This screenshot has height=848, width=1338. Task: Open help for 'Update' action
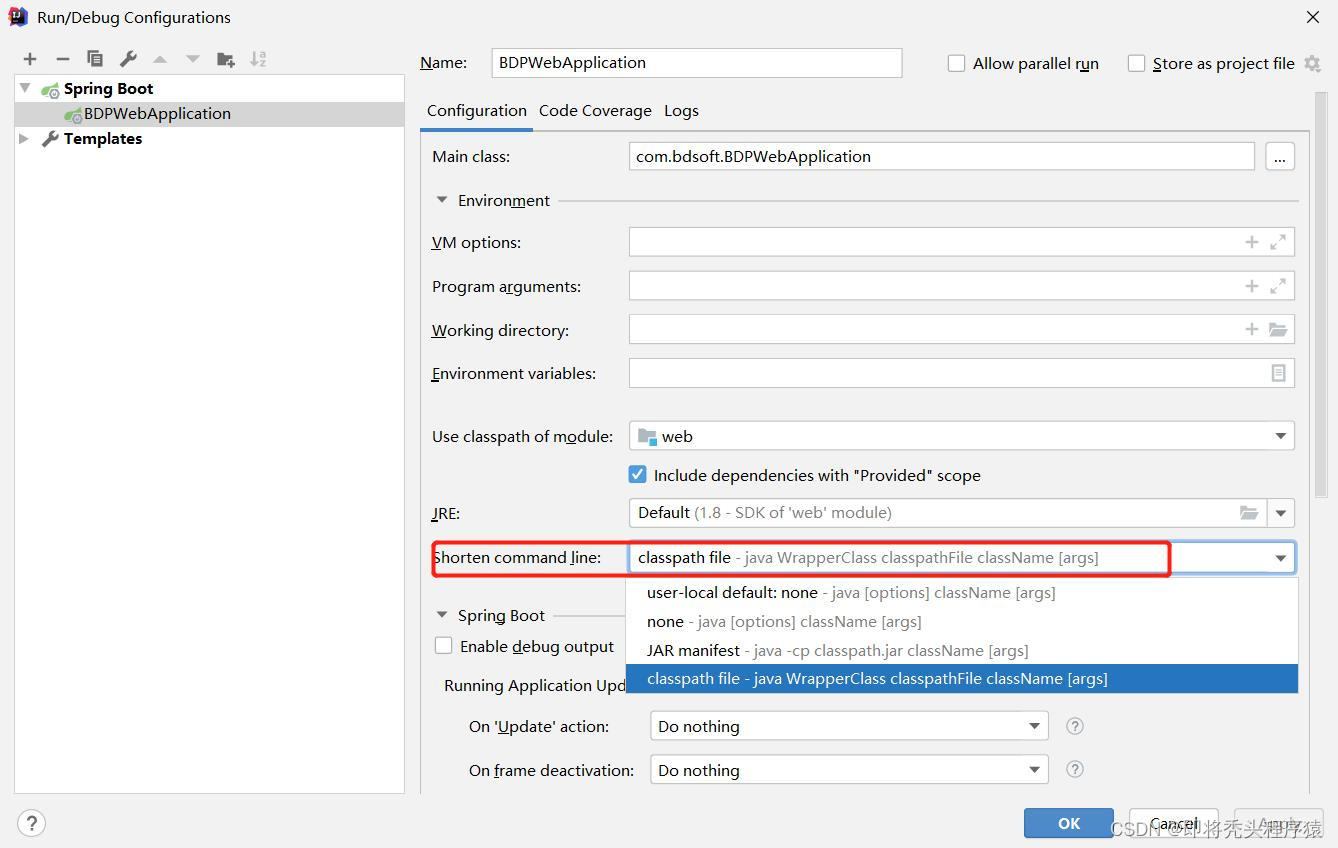(1075, 726)
